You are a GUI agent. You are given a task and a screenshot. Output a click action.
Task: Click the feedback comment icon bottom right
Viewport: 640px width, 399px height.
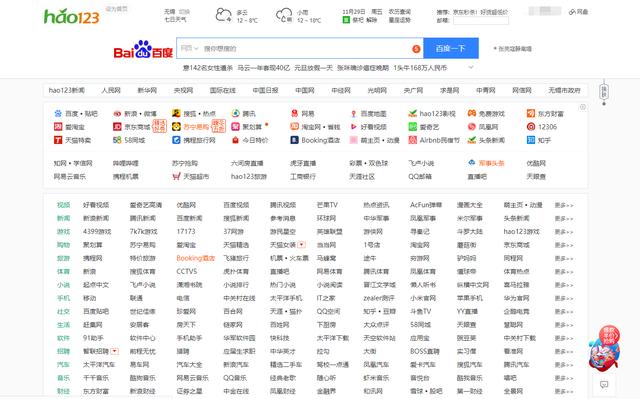604,384
